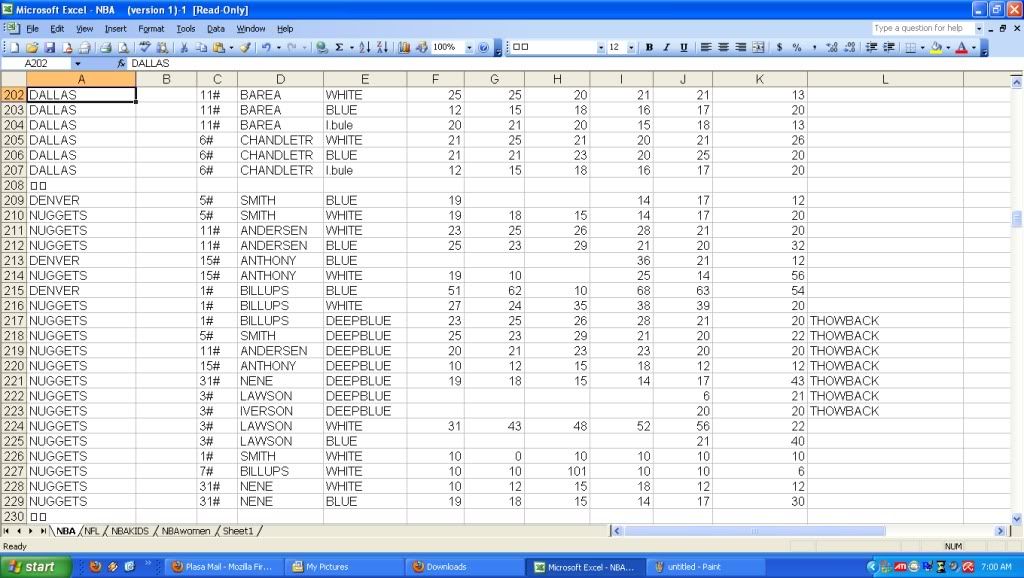Screen dimensions: 1024x578
Task: Open Excel Help with the question-mark icon
Action: (x=483, y=47)
